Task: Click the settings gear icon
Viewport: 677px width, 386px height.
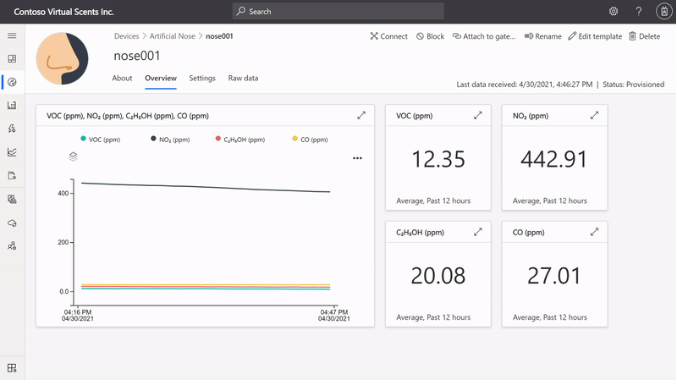Action: pos(614,12)
